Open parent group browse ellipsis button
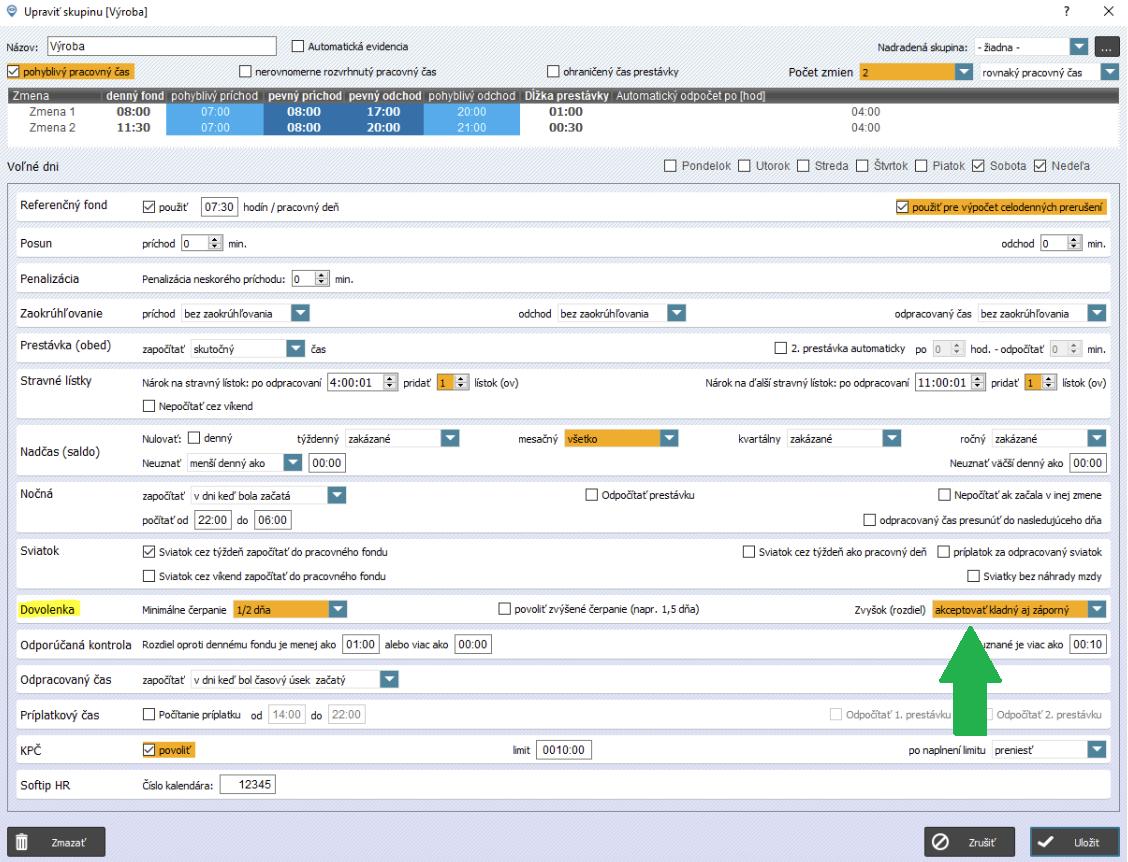Image resolution: width=1128 pixels, height=862 pixels. (1106, 46)
